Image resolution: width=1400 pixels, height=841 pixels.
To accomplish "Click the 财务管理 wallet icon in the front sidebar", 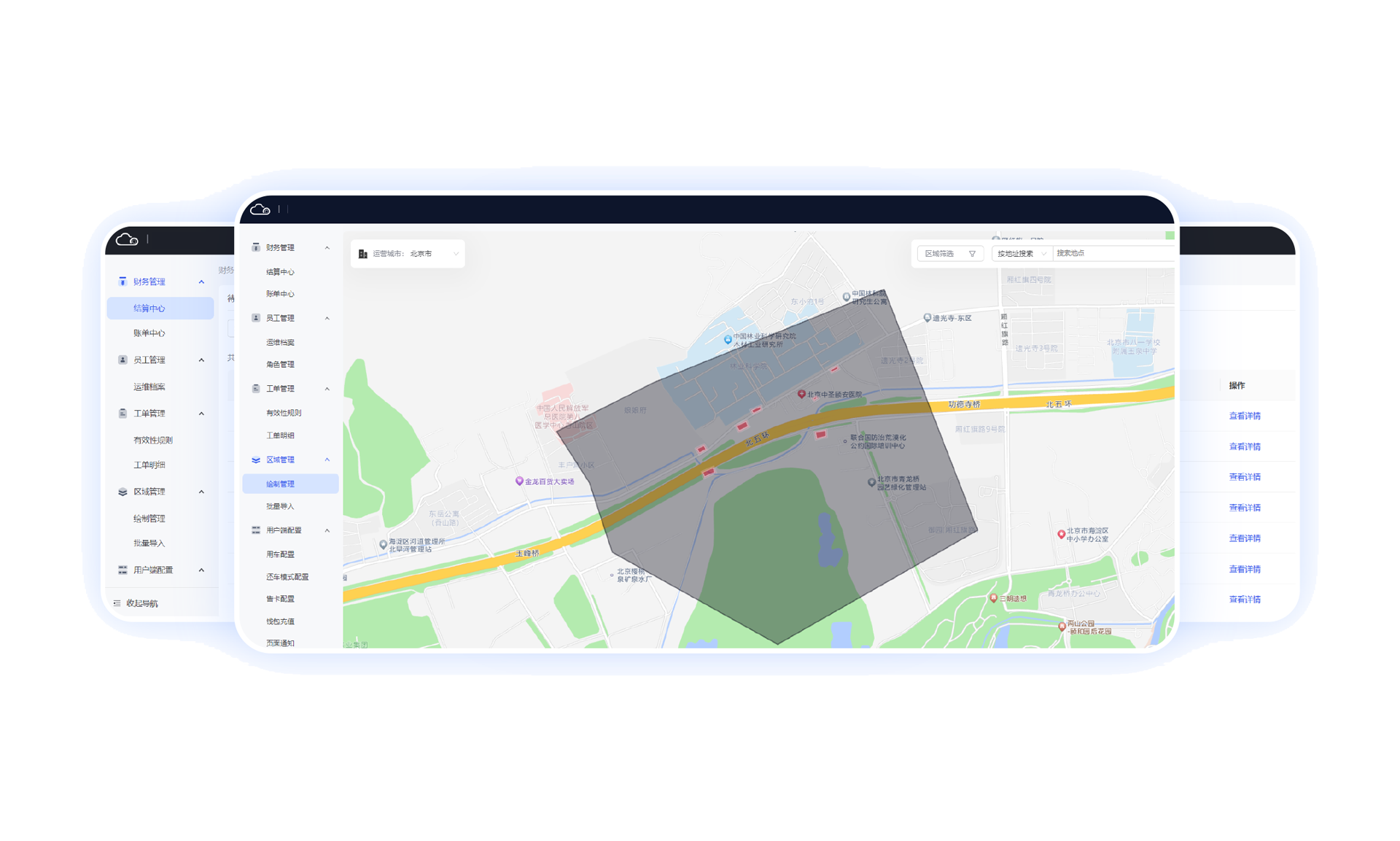I will 256,247.
